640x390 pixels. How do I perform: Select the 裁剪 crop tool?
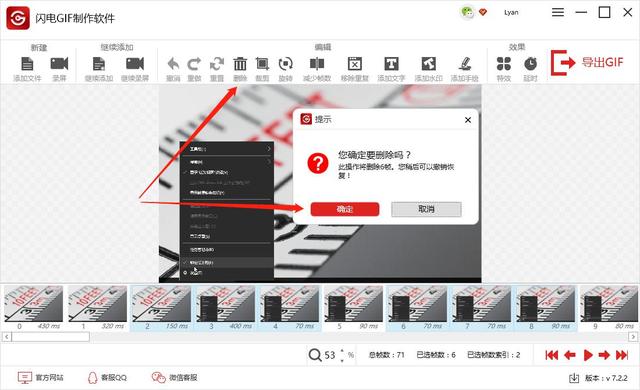tap(262, 64)
